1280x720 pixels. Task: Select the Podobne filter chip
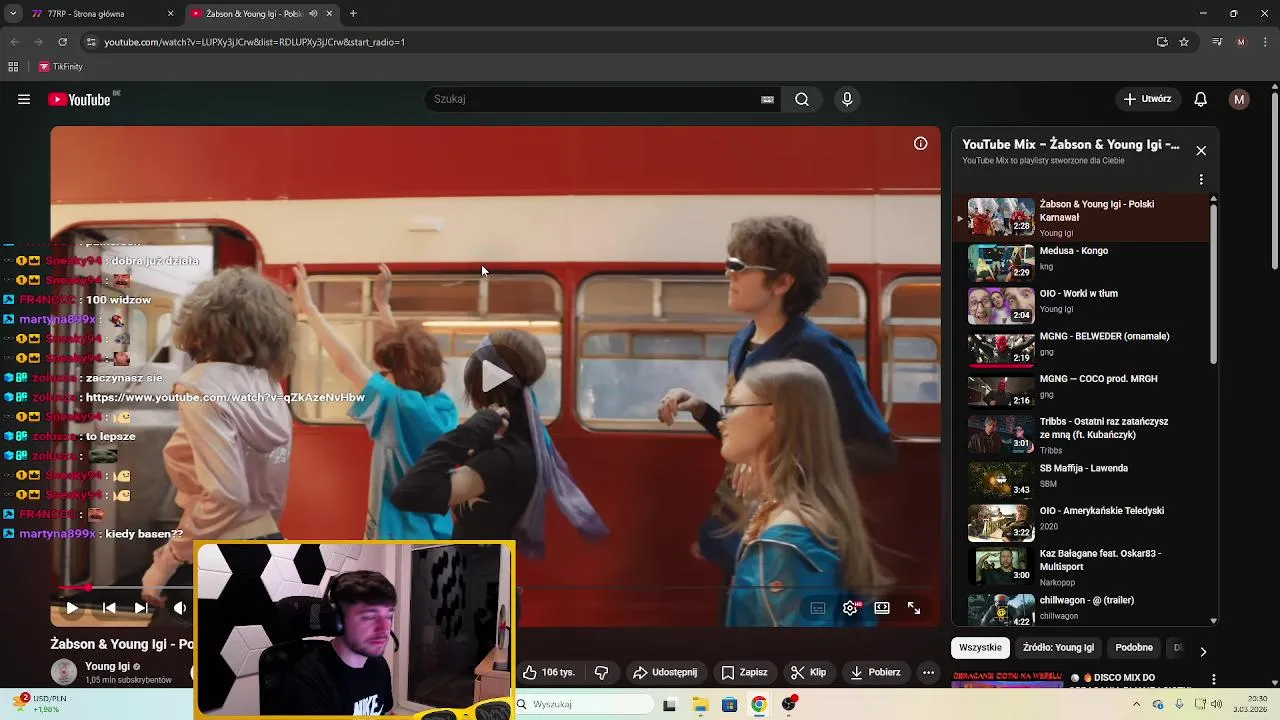[1134, 648]
